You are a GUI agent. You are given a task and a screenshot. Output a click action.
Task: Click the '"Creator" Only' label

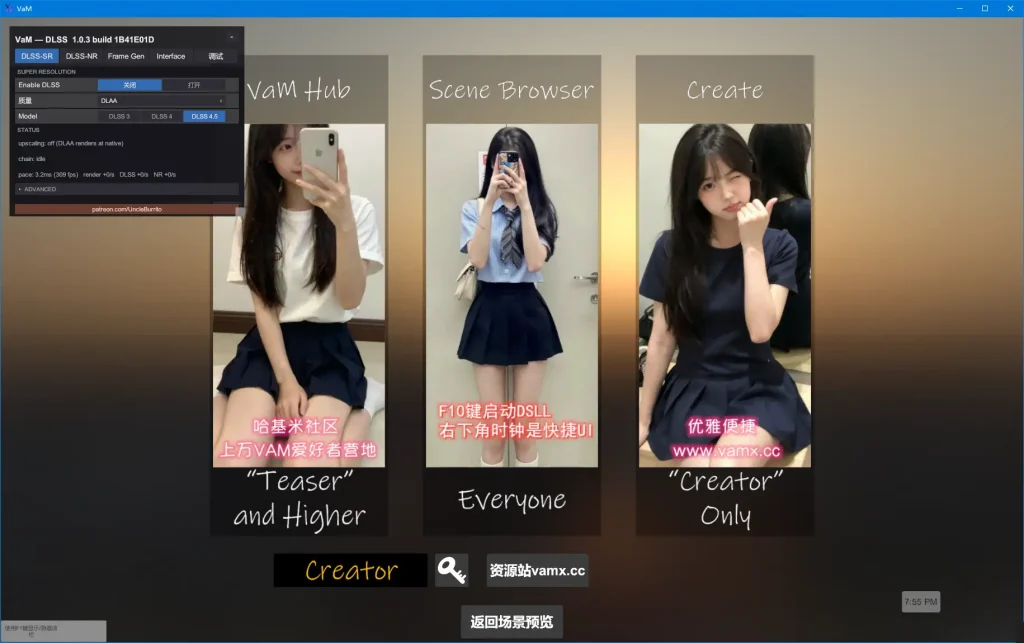pos(725,499)
